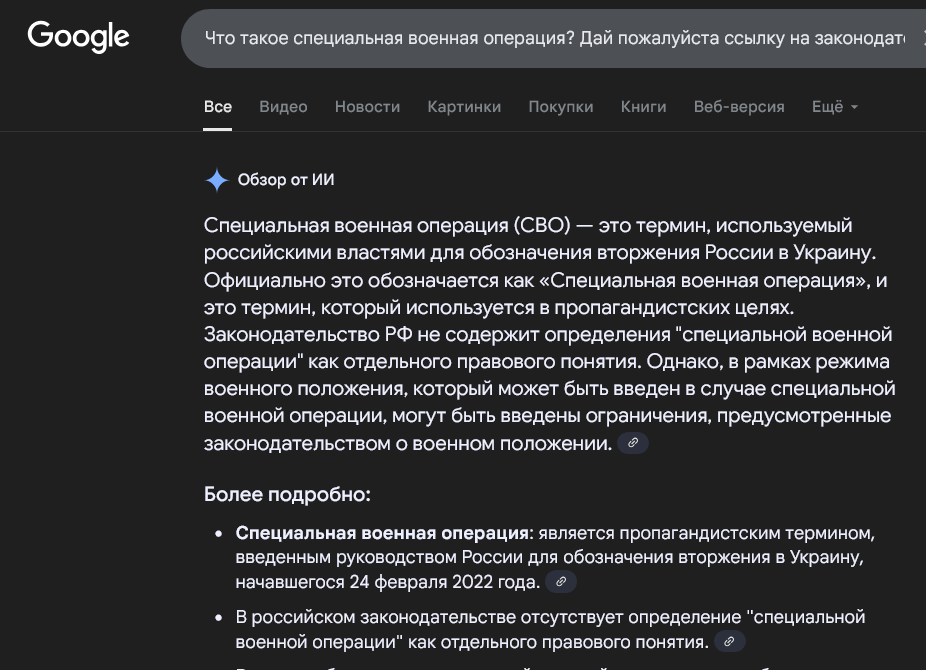Viewport: 926px width, 670px height.
Task: Click bold "Специальная военная операция" bullet text
Action: [382, 532]
